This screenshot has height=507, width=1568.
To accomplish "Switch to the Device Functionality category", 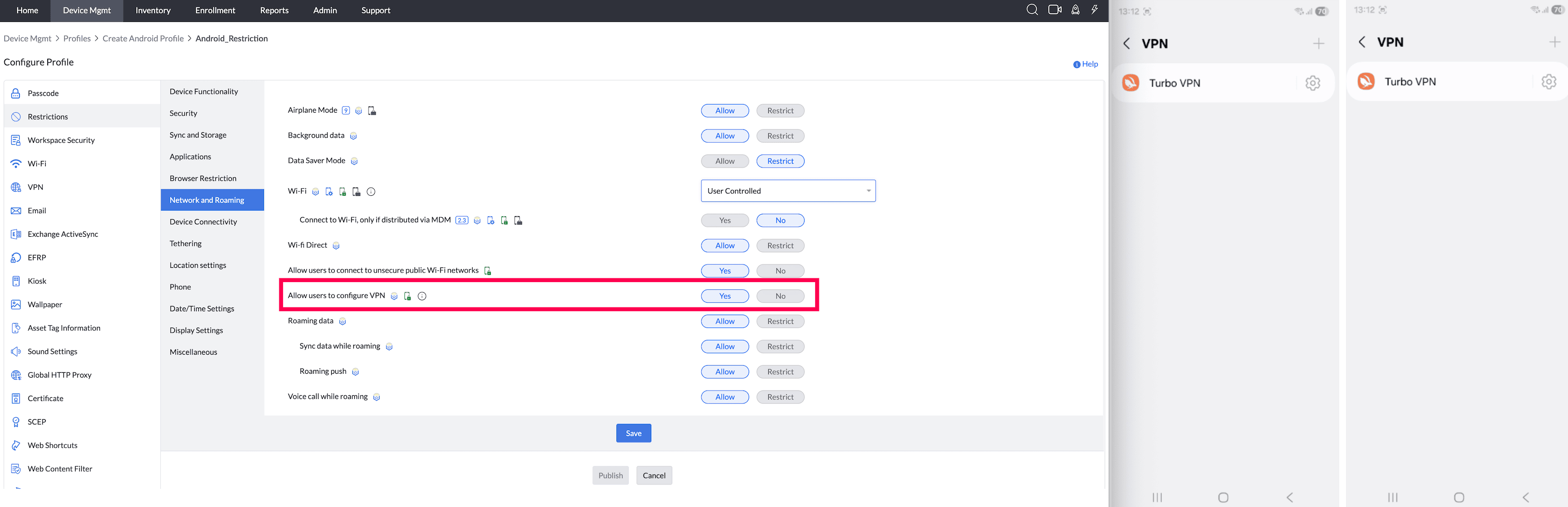I will point(204,91).
